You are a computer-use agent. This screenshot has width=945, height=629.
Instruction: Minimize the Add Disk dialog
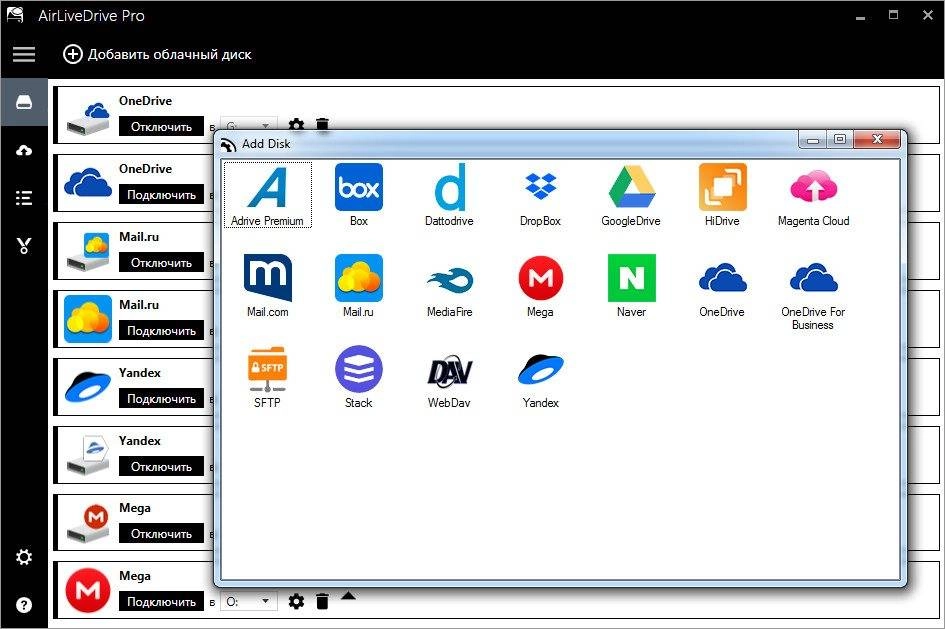coord(813,139)
